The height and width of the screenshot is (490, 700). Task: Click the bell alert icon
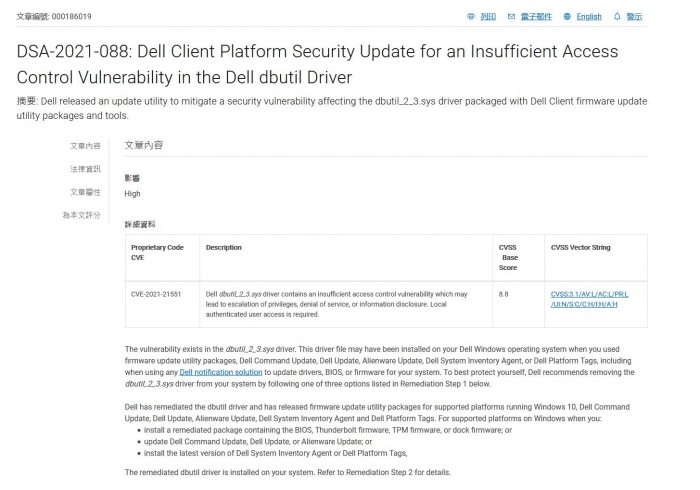click(x=617, y=17)
